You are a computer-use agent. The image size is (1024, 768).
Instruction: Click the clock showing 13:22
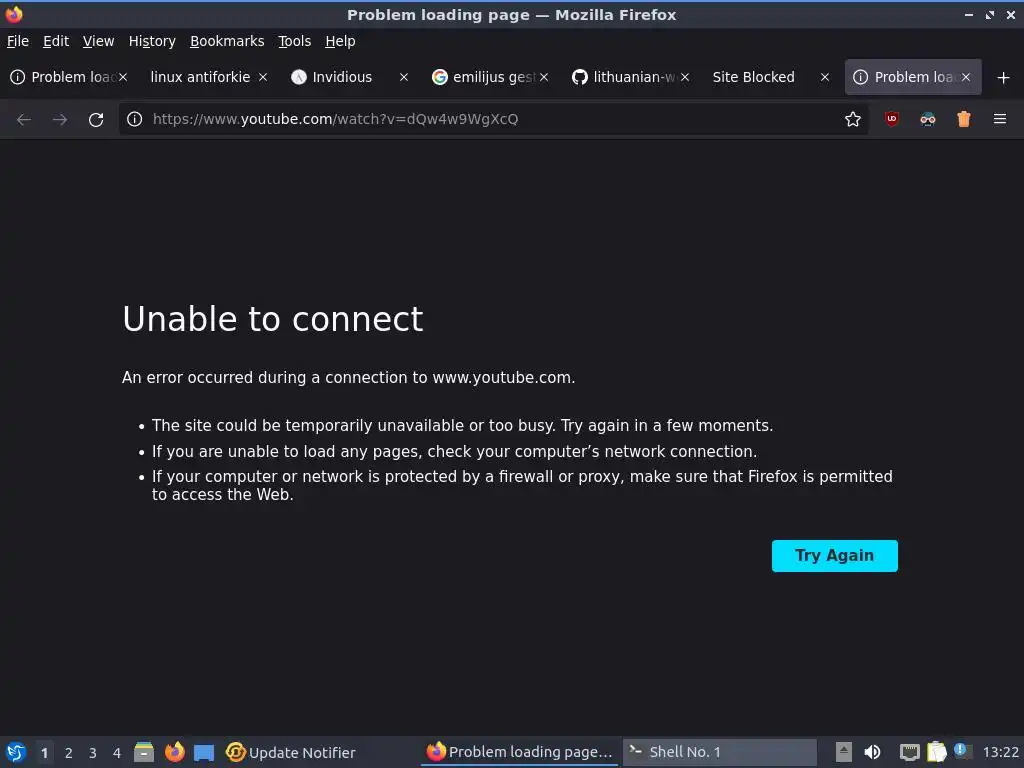coord(1000,752)
